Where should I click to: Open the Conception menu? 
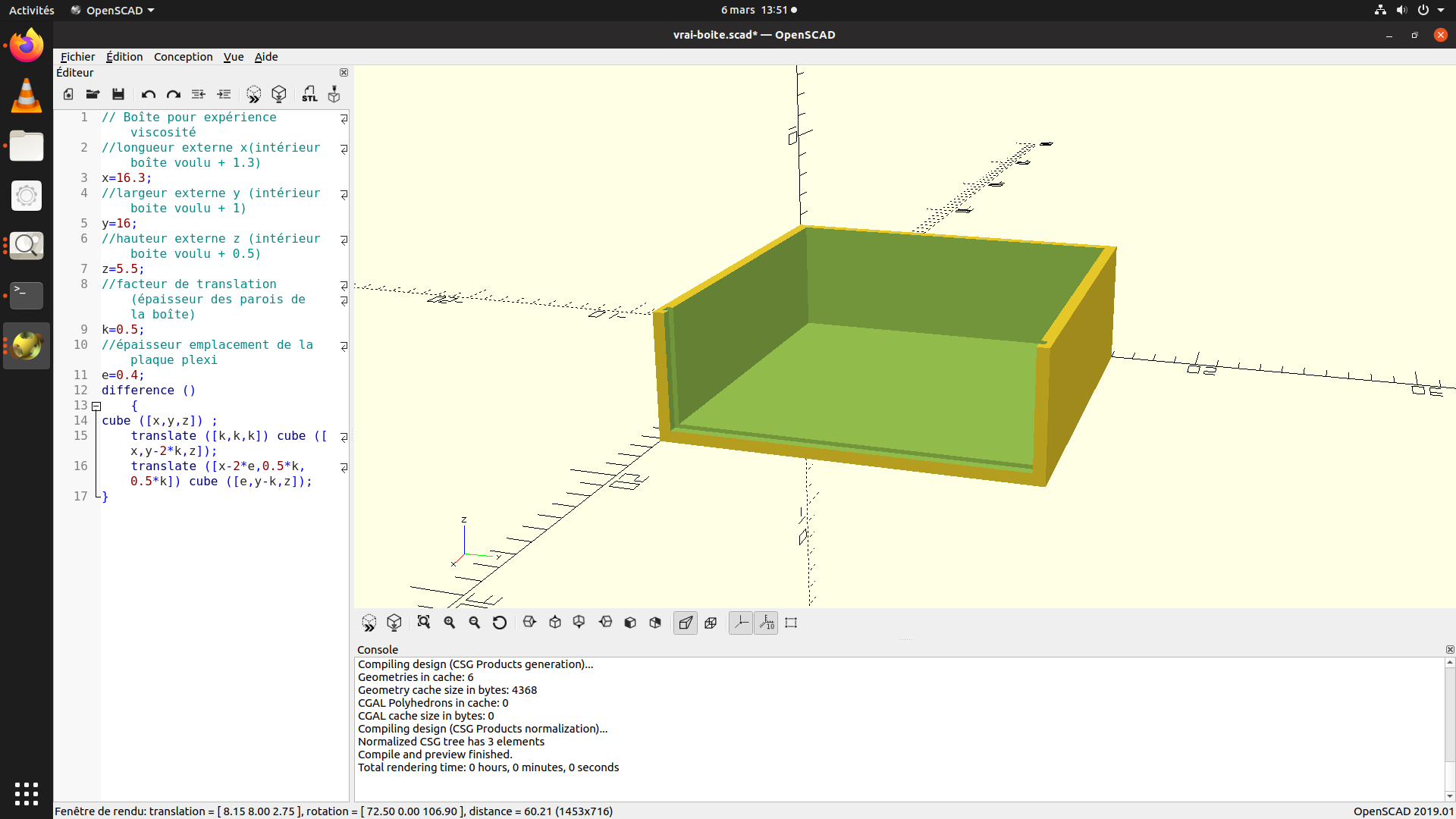[183, 57]
